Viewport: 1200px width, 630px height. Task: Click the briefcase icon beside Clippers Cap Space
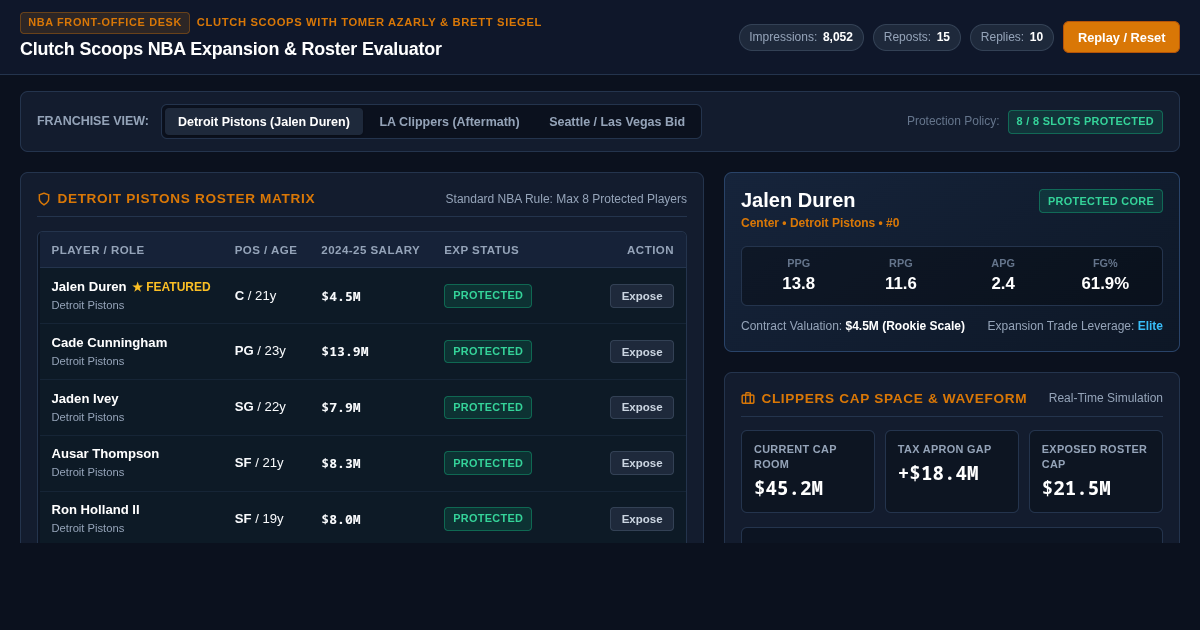[748, 398]
